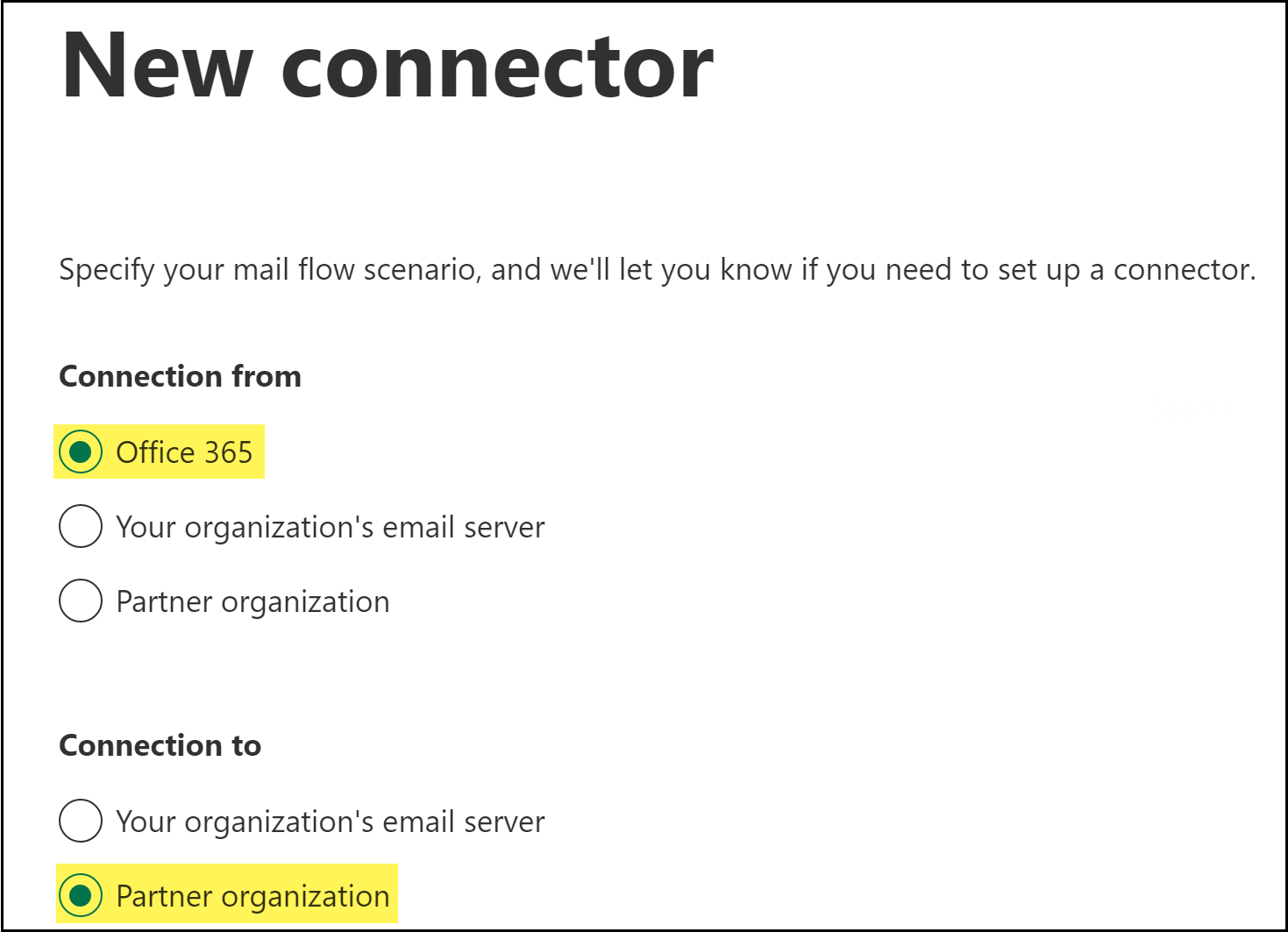Click the empty radio beside Partner organization source
Screen dimensions: 1288x932
coord(80,601)
